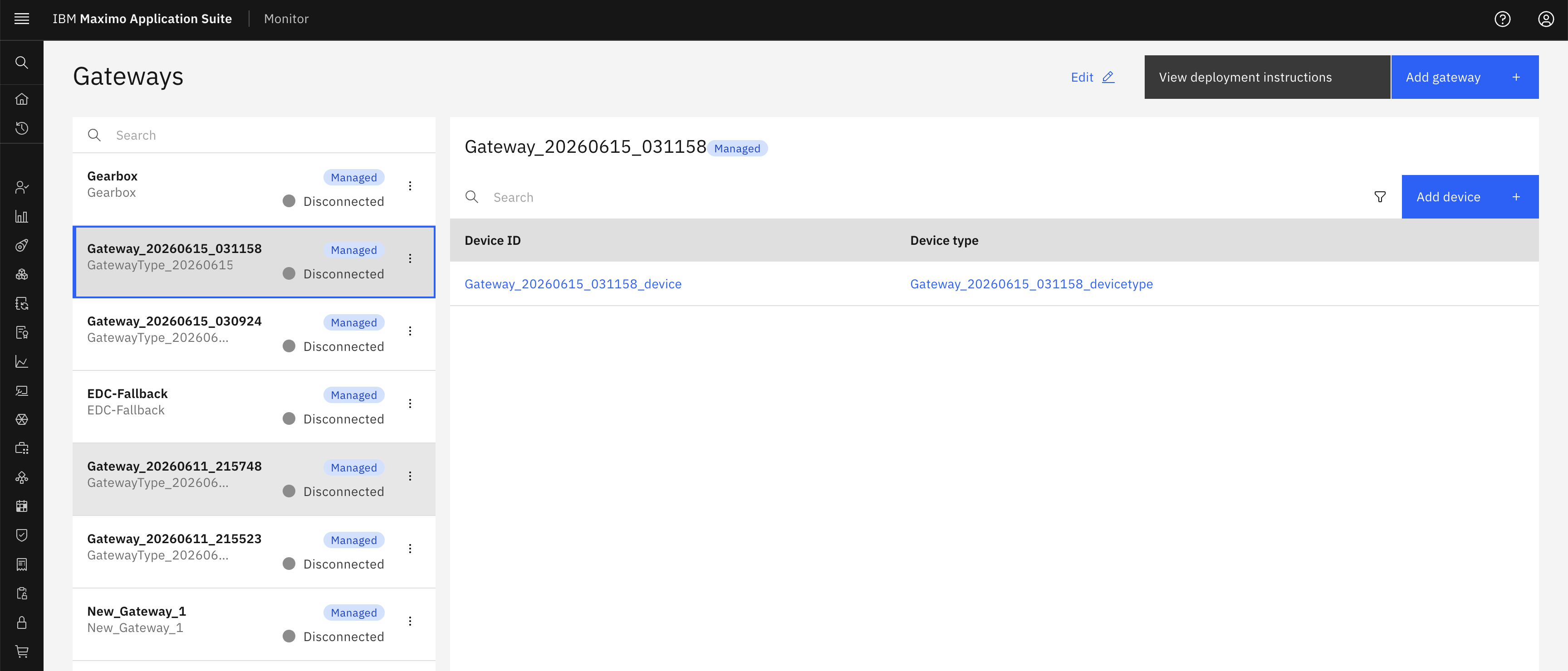Open overflow menu for Gateway_20260611_215748
The width and height of the screenshot is (1568, 671).
pos(410,476)
